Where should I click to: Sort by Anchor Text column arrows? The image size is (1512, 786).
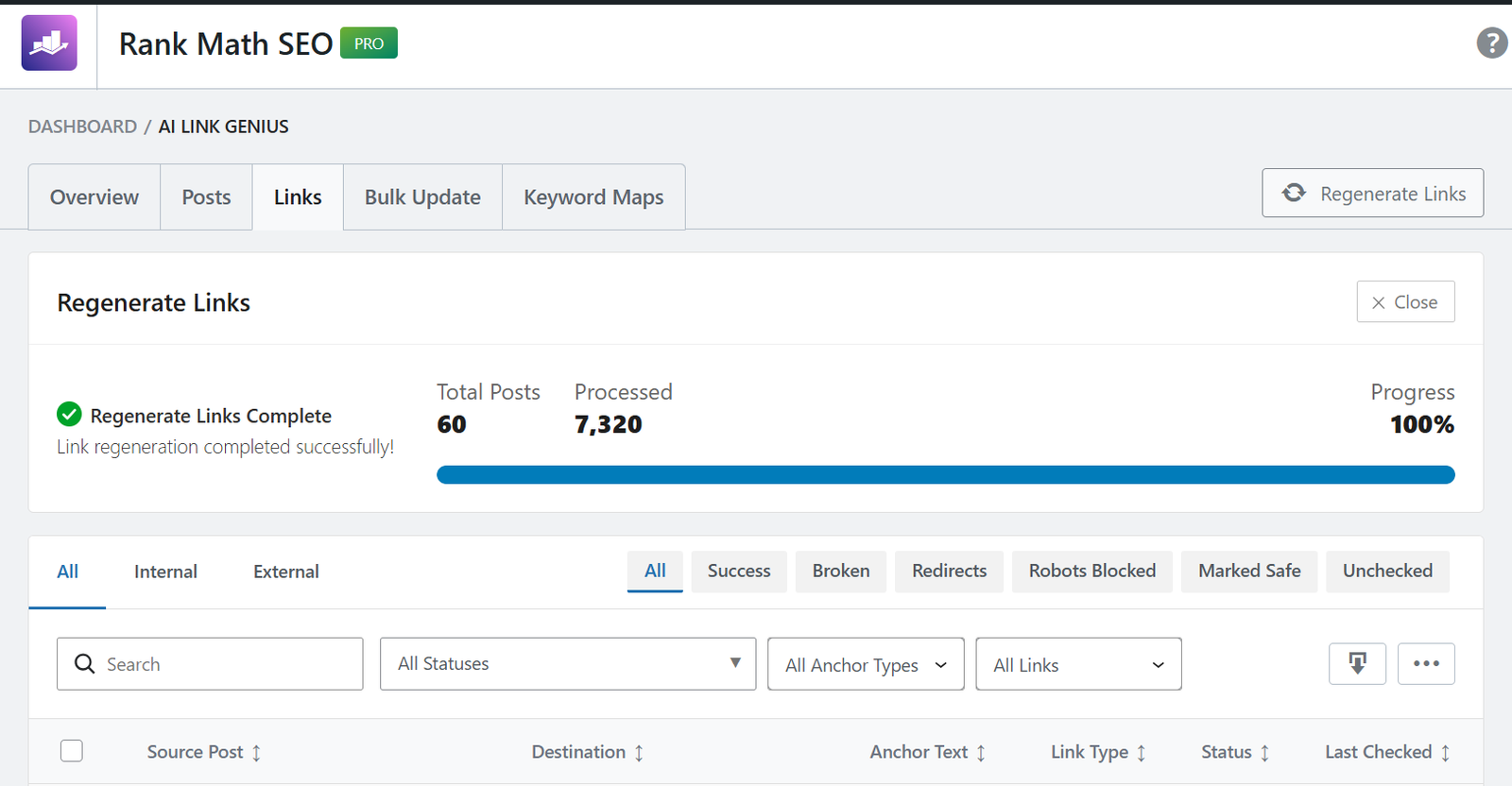[x=981, y=753]
